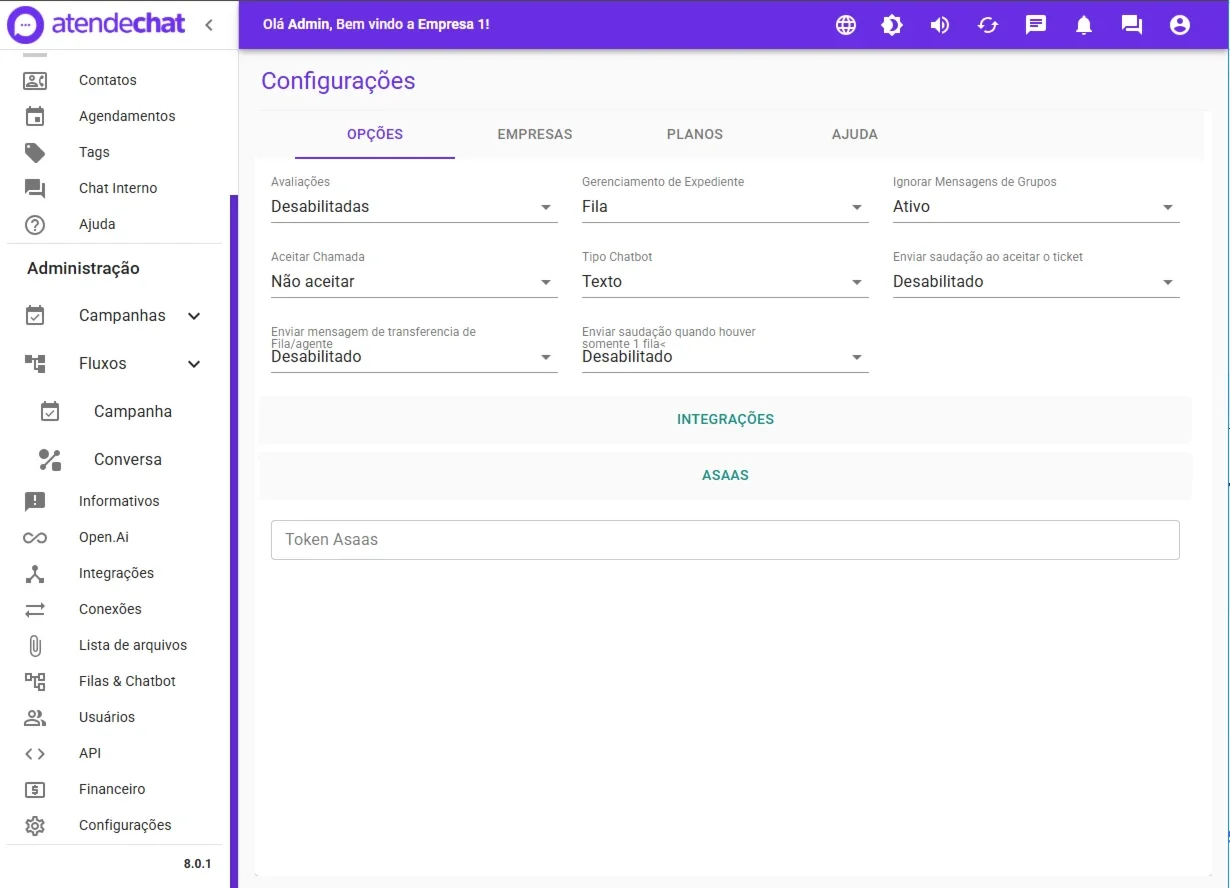Click the ASAAS section header
The image size is (1230, 888).
(x=725, y=475)
